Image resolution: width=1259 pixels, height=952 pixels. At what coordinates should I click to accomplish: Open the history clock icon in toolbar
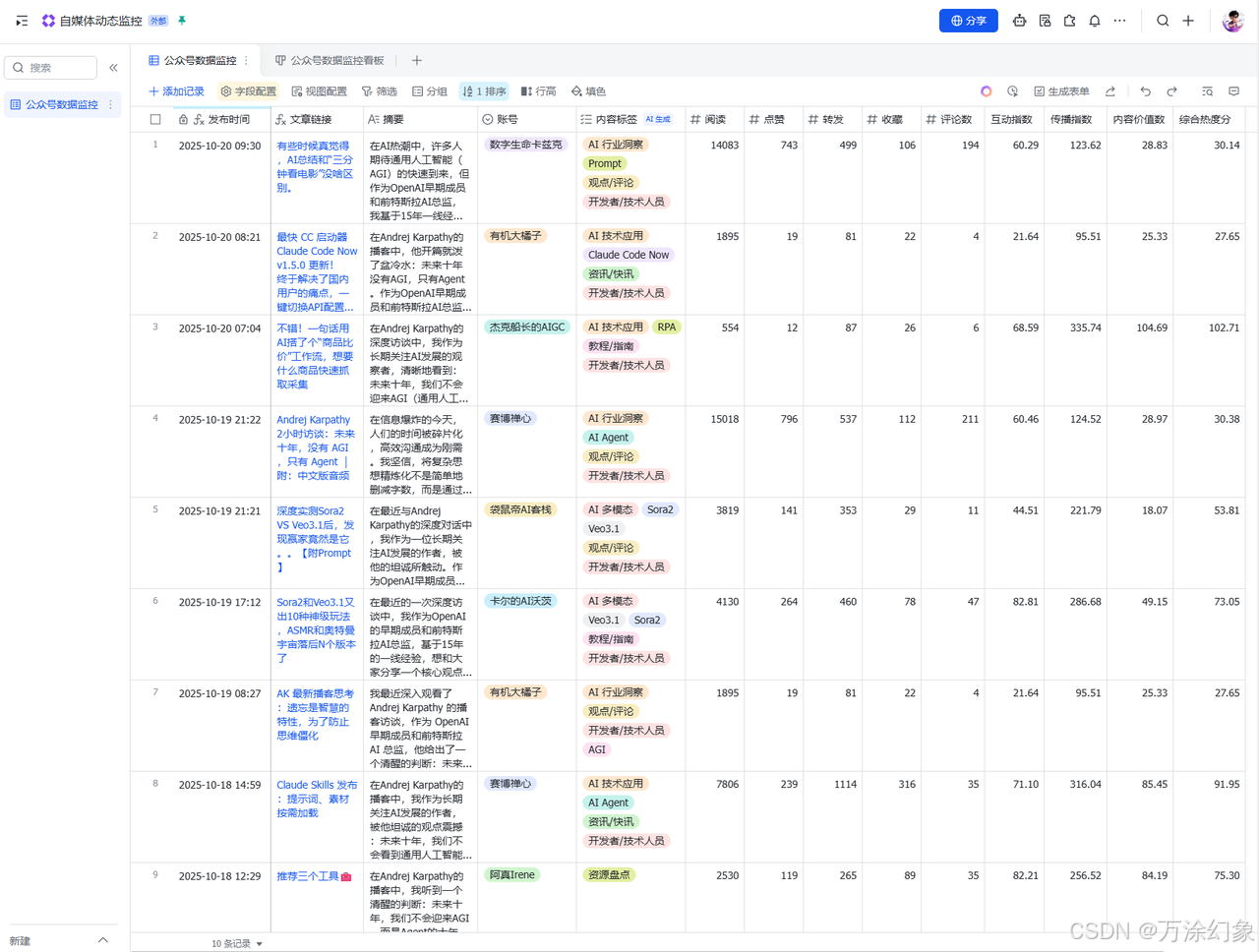(x=1012, y=91)
